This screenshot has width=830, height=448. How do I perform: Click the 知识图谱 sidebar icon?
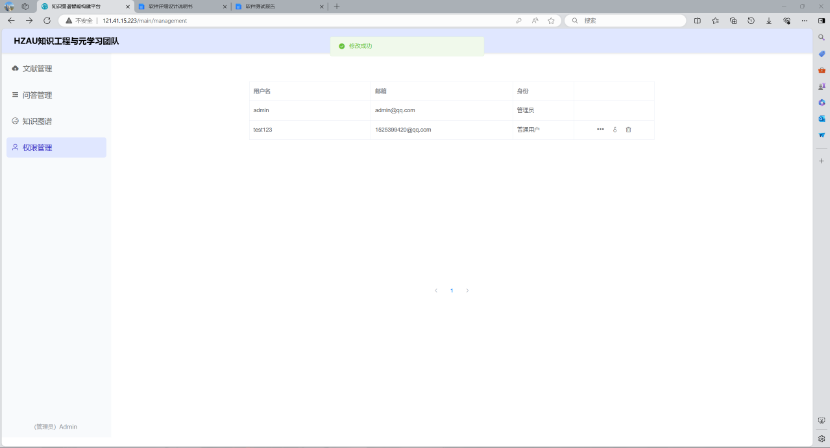pos(15,121)
